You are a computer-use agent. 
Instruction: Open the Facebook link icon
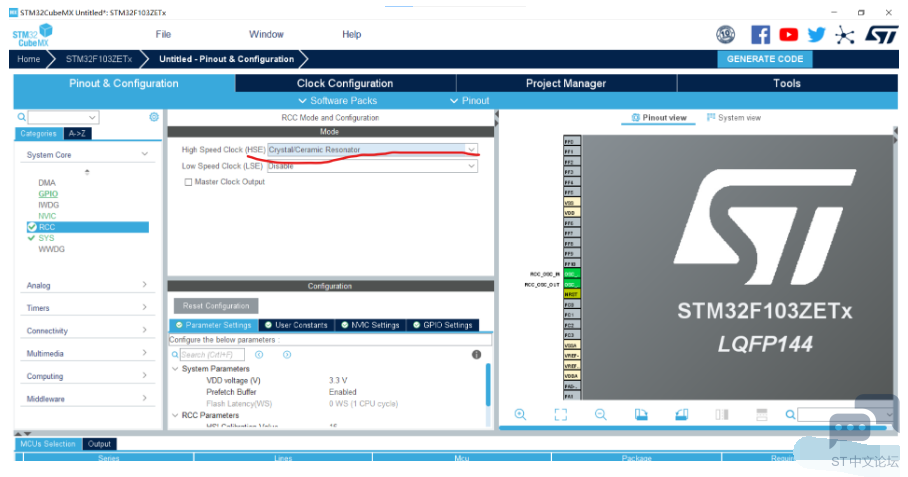pos(760,35)
